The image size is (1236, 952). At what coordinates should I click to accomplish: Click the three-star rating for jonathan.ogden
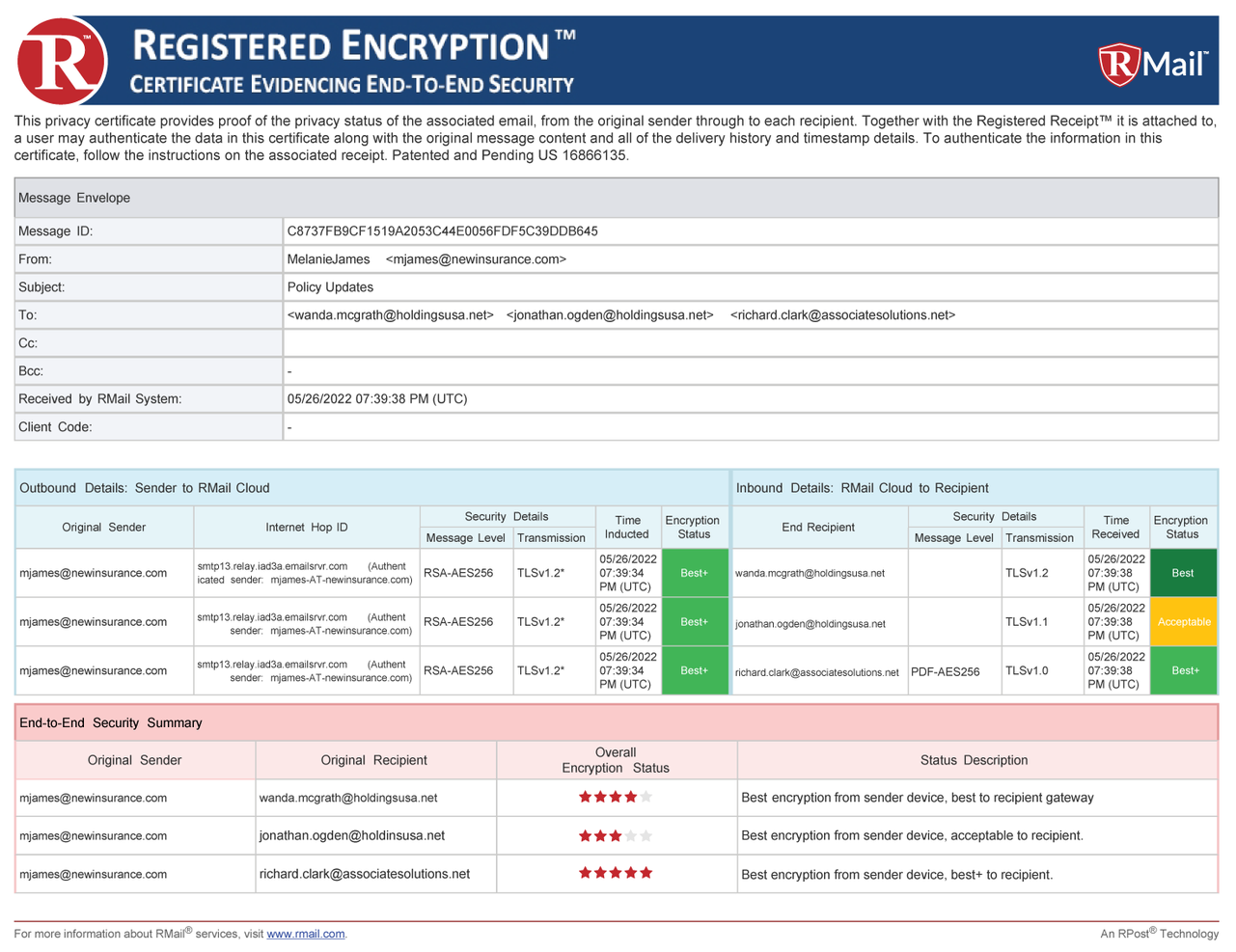tap(616, 835)
